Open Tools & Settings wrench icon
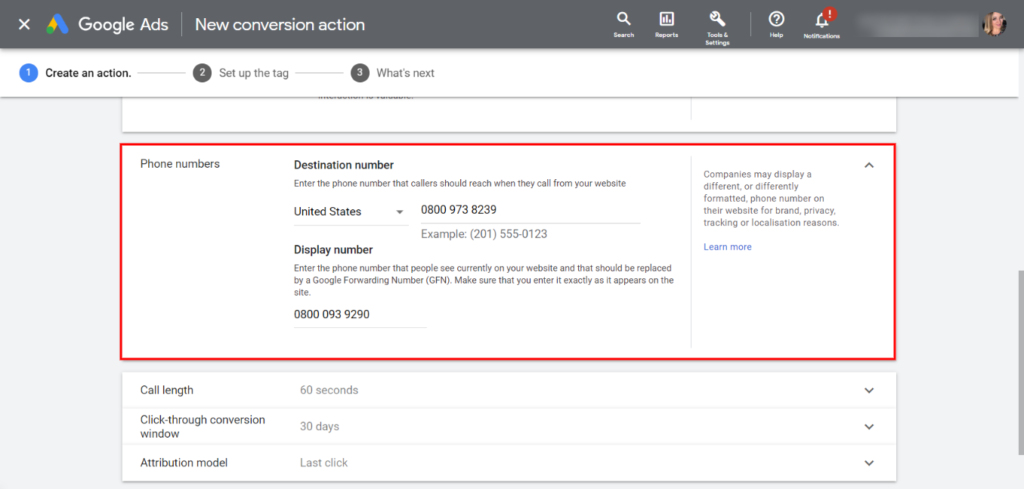The height and width of the screenshot is (489, 1024). tap(716, 20)
